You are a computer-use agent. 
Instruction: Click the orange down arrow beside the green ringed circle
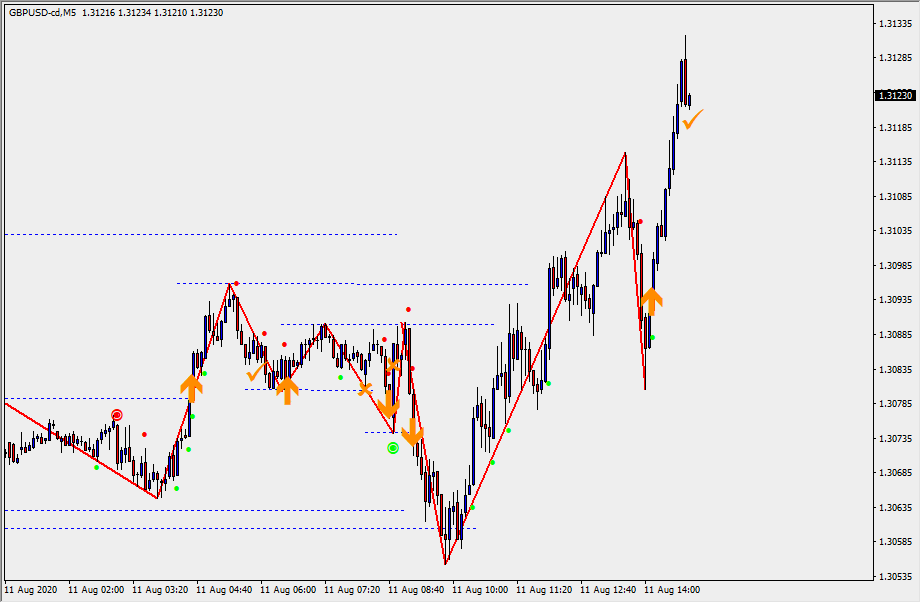tap(412, 435)
